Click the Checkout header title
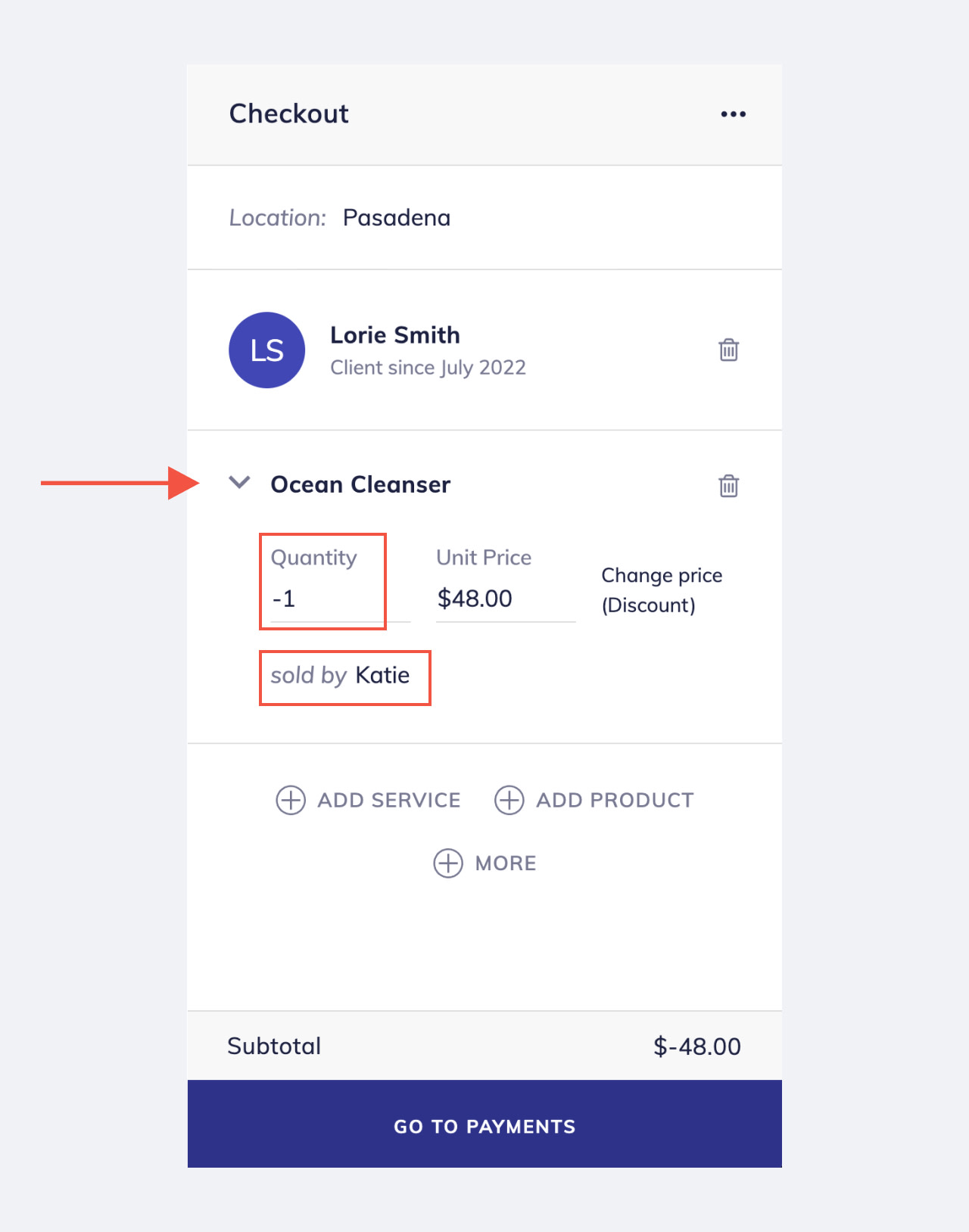Screen dimensions: 969x1232 pyautogui.click(x=288, y=114)
